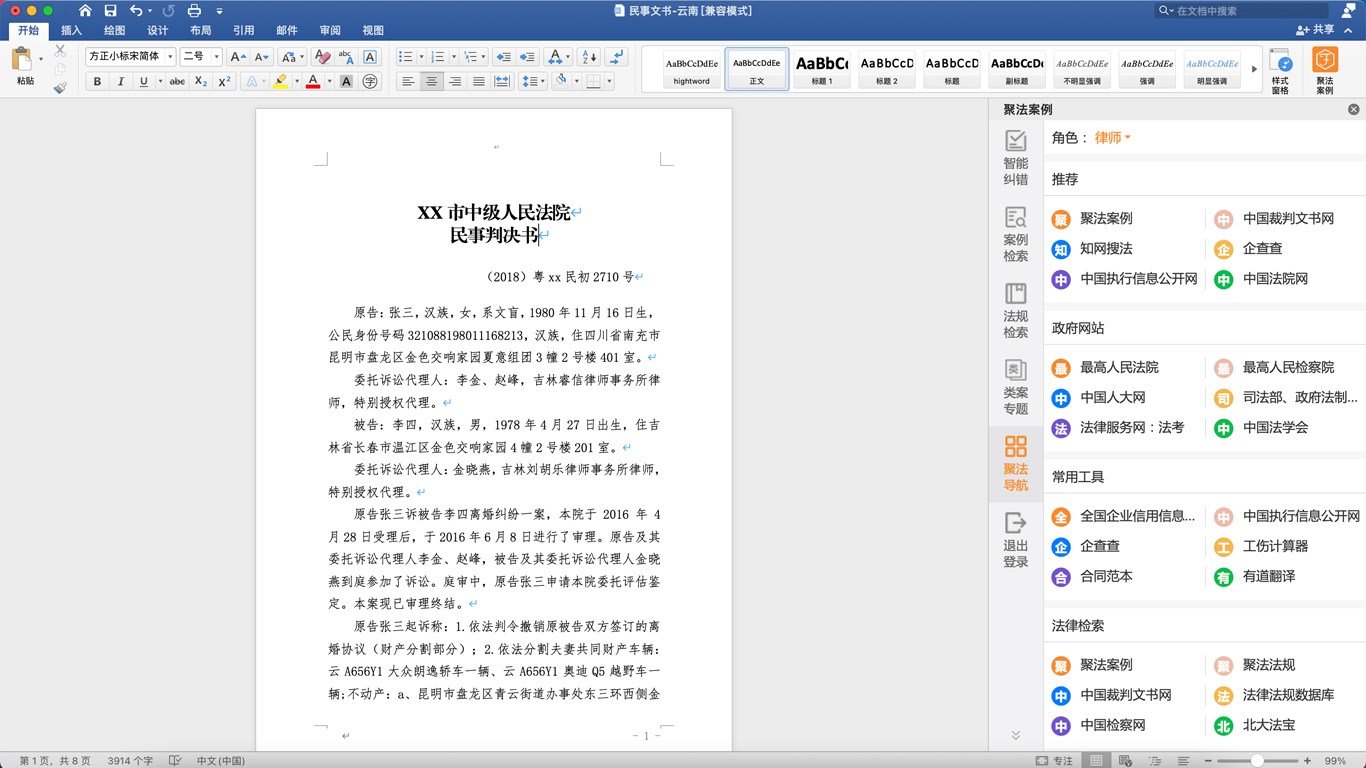Click the Paste clipboard icon
The image size is (1366, 768).
click(x=22, y=60)
